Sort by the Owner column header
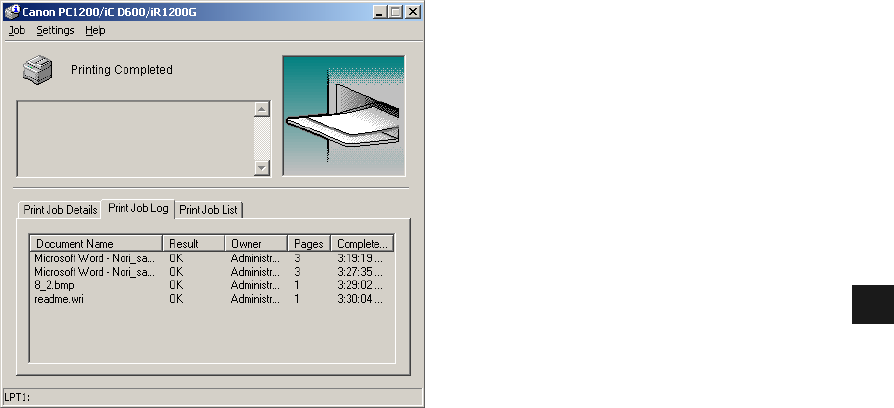Viewport: 894px width, 408px height. (256, 244)
